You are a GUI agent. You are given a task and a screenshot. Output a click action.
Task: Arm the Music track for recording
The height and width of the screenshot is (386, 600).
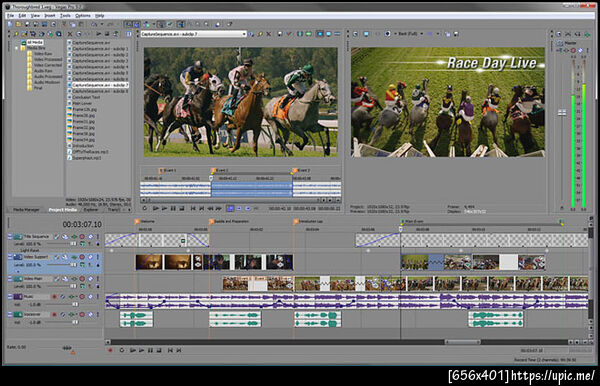(x=55, y=296)
